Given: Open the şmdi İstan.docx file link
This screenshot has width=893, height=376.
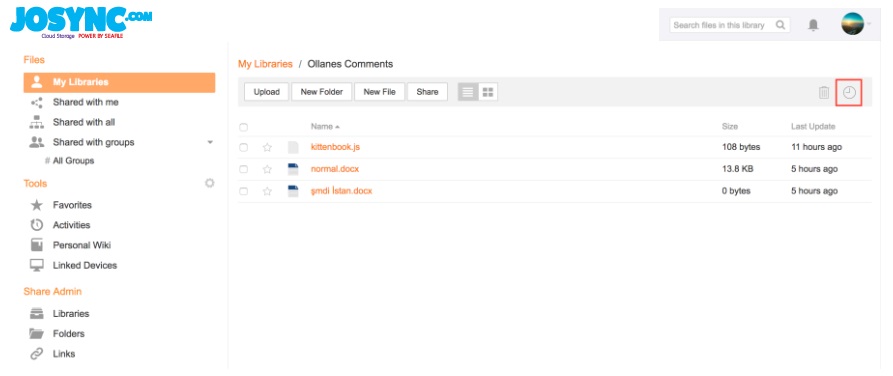Looking at the screenshot, I should (341, 191).
